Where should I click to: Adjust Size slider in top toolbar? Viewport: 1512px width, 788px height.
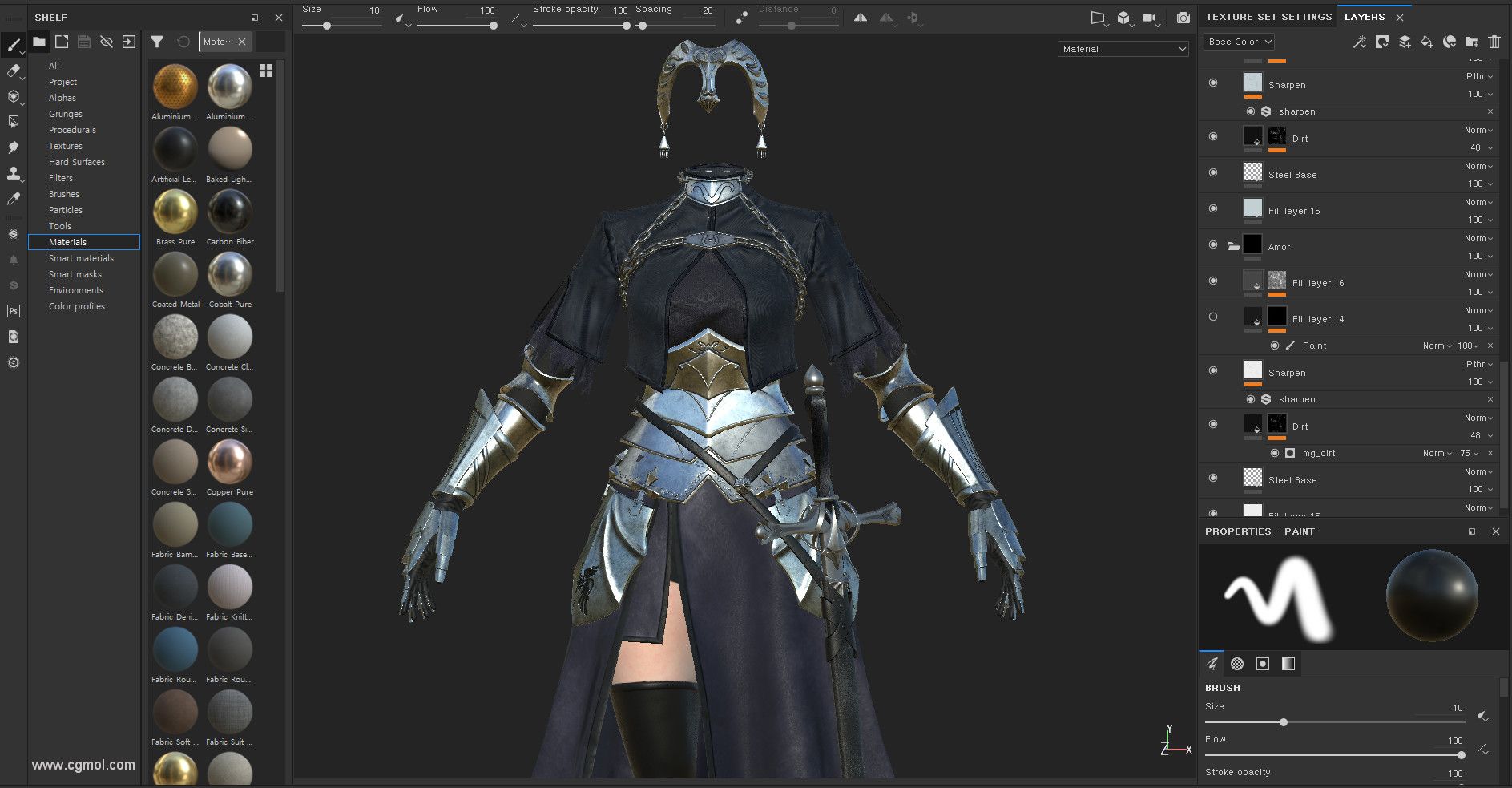(x=342, y=26)
